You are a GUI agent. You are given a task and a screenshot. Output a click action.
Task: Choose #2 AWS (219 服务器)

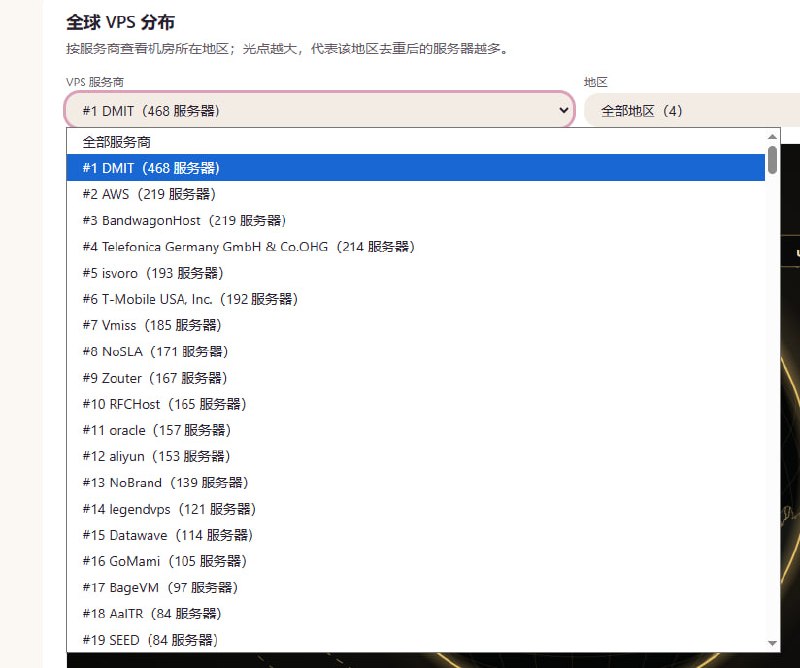[x=415, y=194]
